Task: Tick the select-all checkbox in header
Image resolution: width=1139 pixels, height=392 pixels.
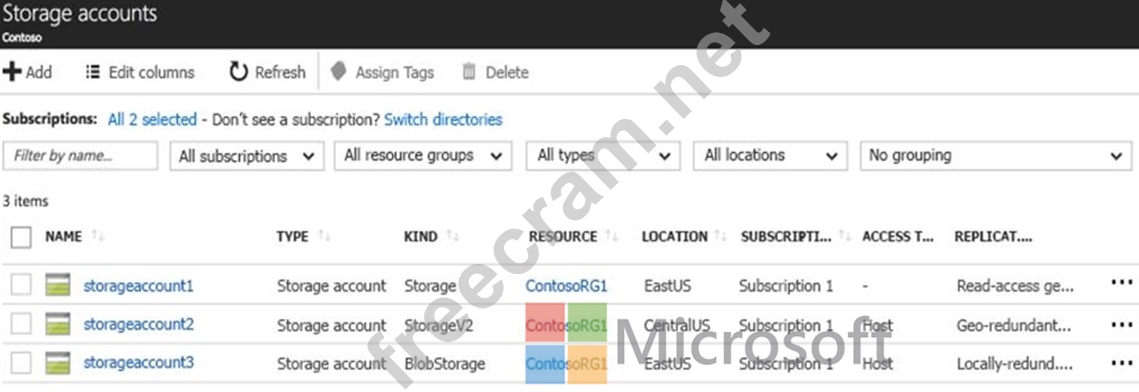Action: coord(21,237)
